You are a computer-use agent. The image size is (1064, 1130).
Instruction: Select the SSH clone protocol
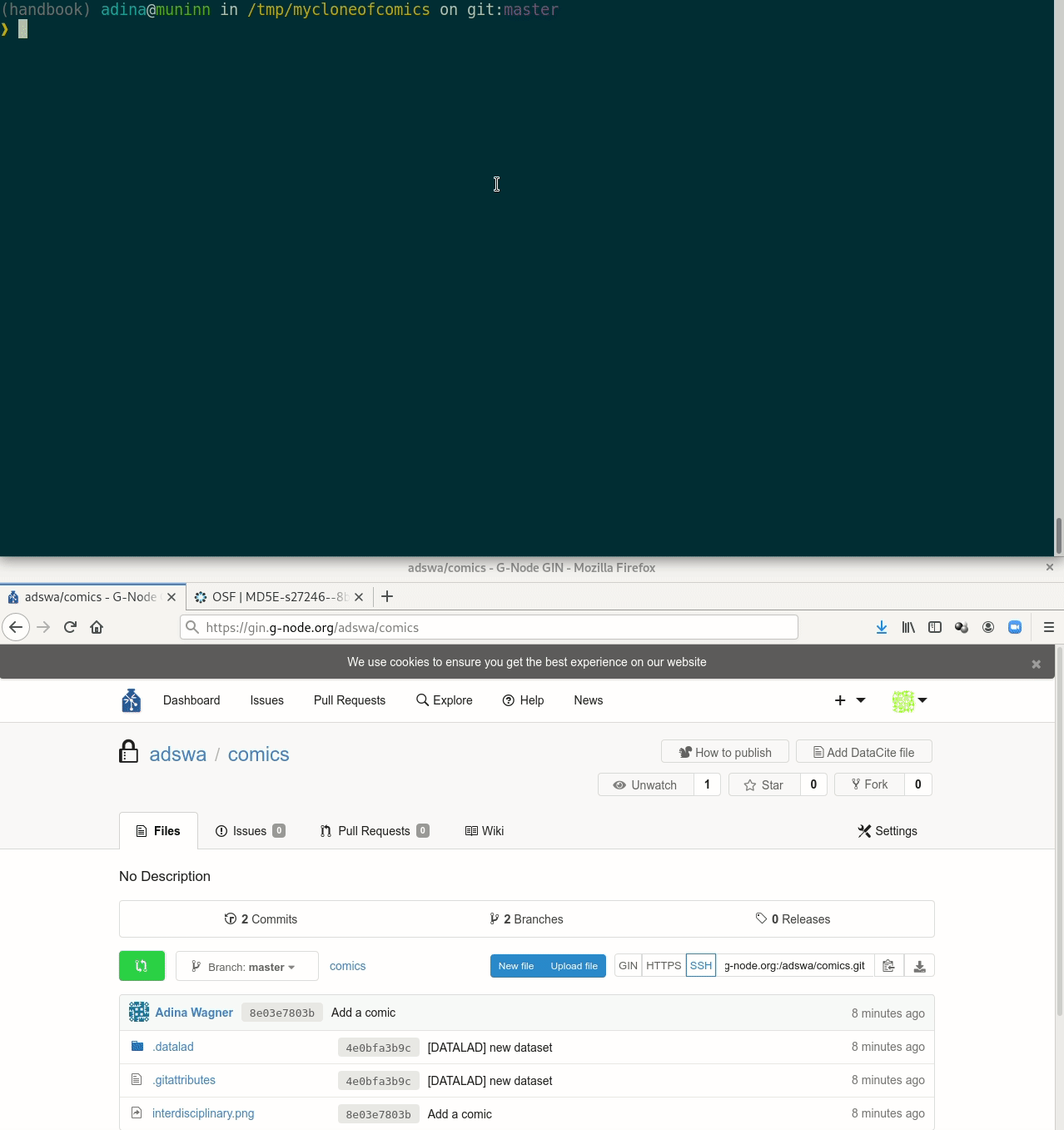tap(701, 966)
